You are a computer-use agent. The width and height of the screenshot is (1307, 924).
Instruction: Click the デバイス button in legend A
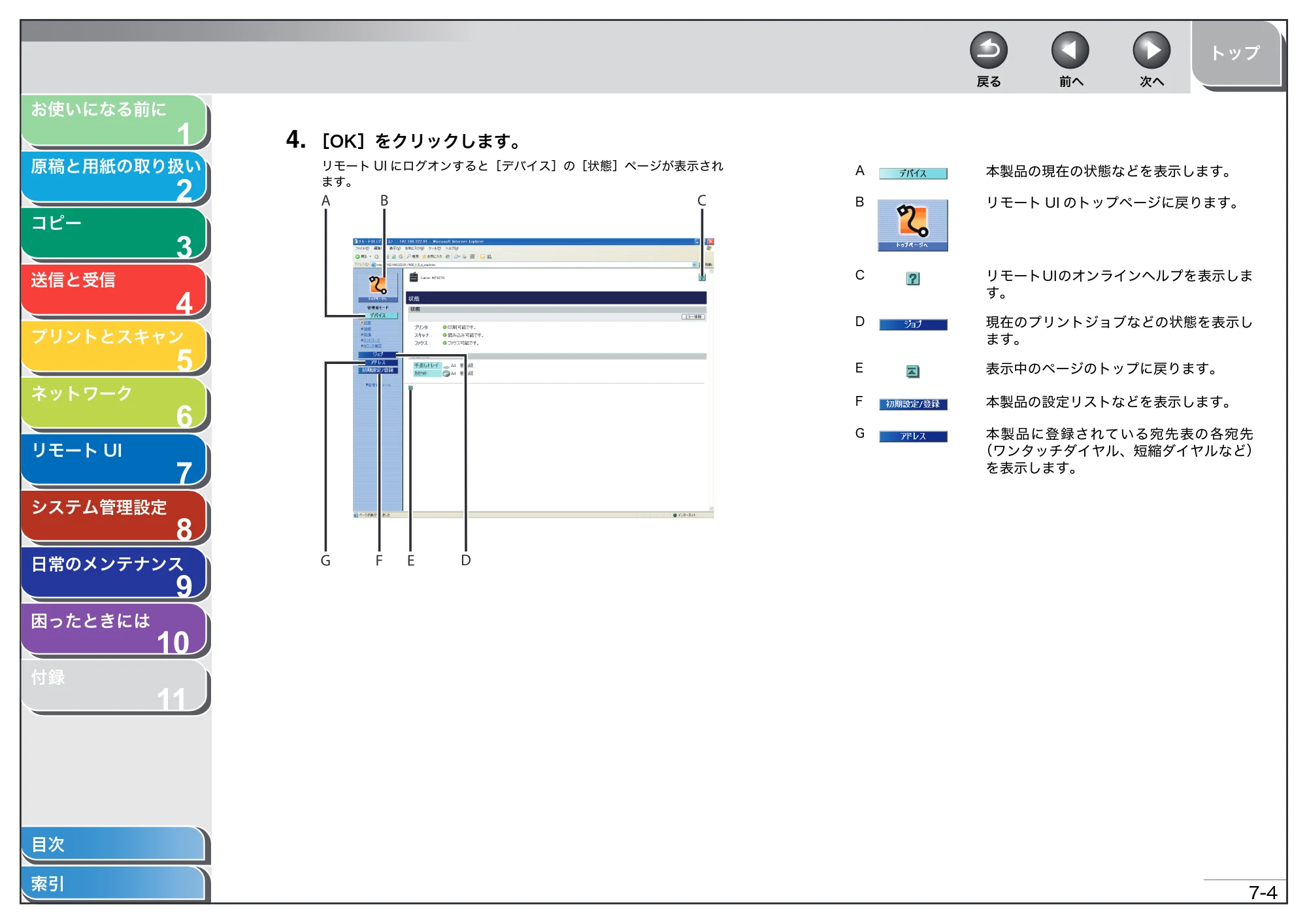click(x=913, y=173)
